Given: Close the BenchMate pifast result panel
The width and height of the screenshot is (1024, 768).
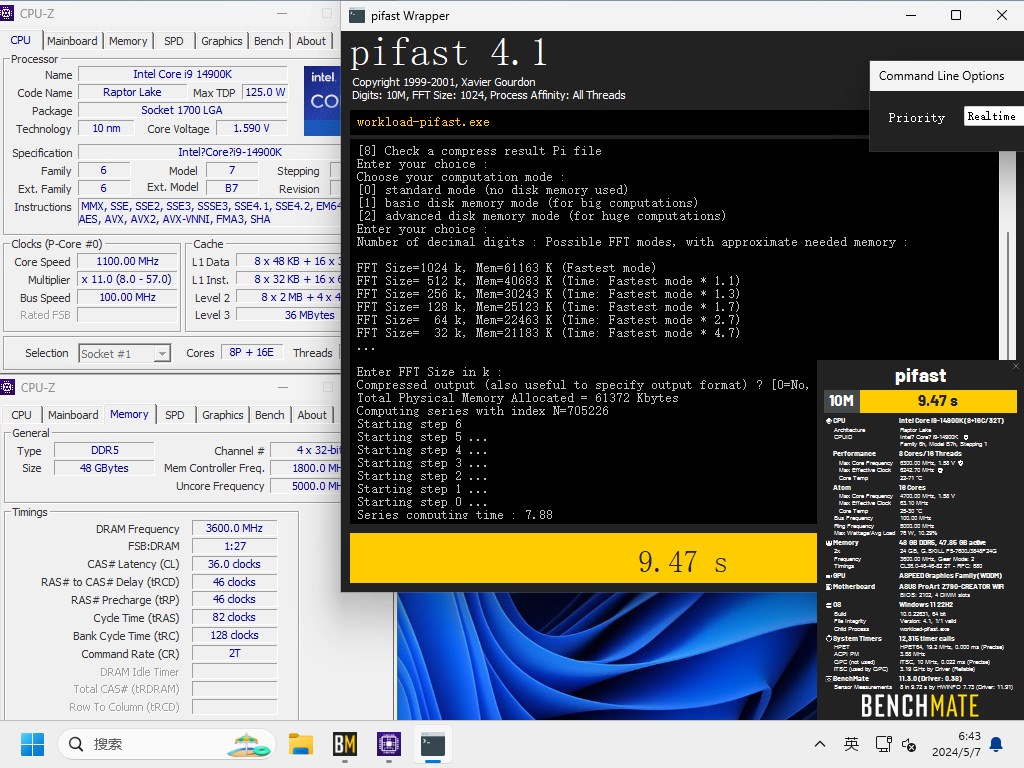Looking at the screenshot, I should [x=1016, y=366].
